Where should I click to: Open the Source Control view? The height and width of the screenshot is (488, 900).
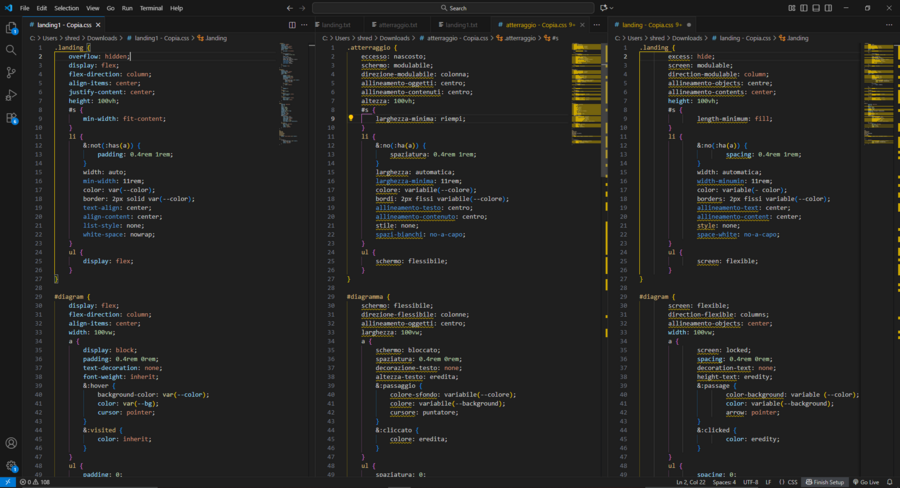(x=11, y=72)
